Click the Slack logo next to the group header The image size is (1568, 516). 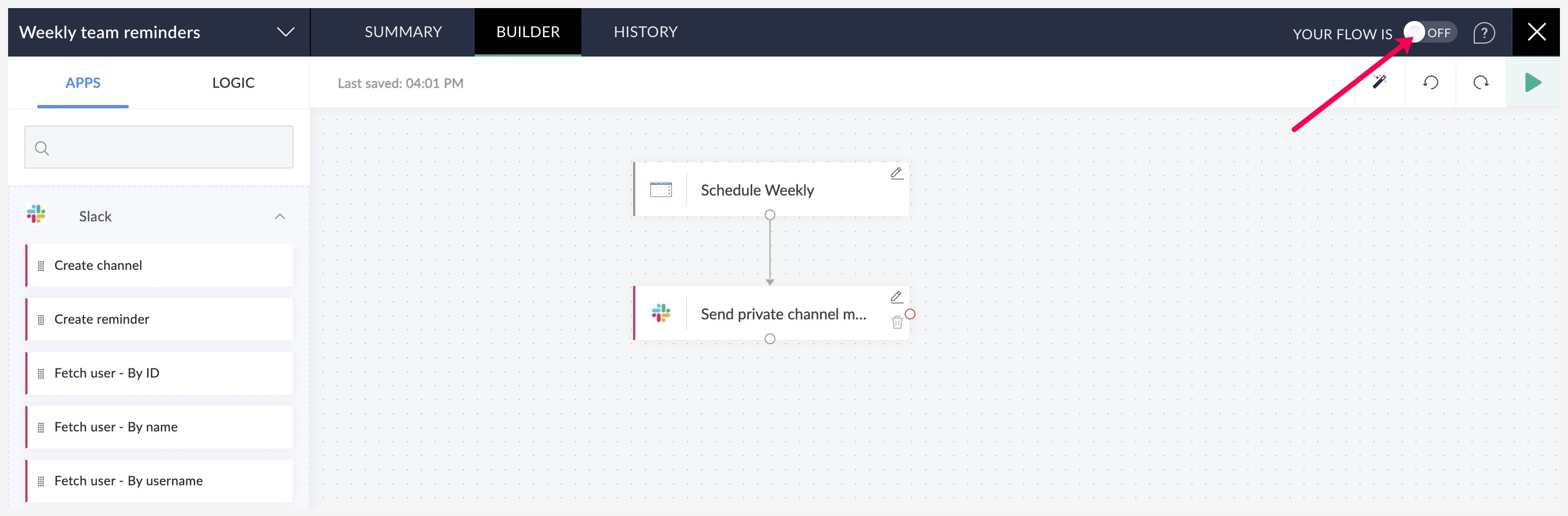[36, 215]
